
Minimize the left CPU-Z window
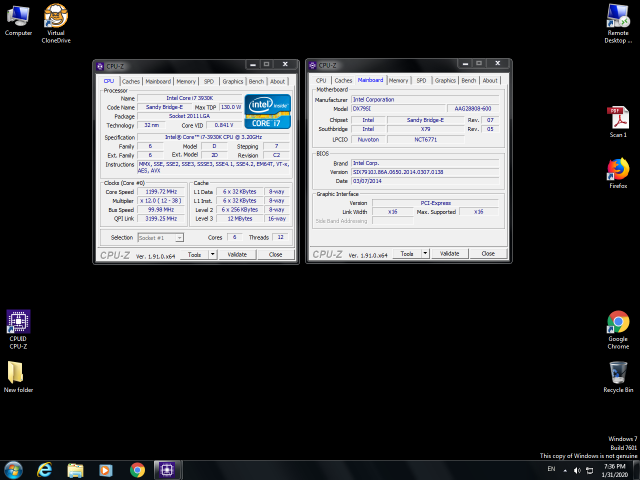pos(253,64)
